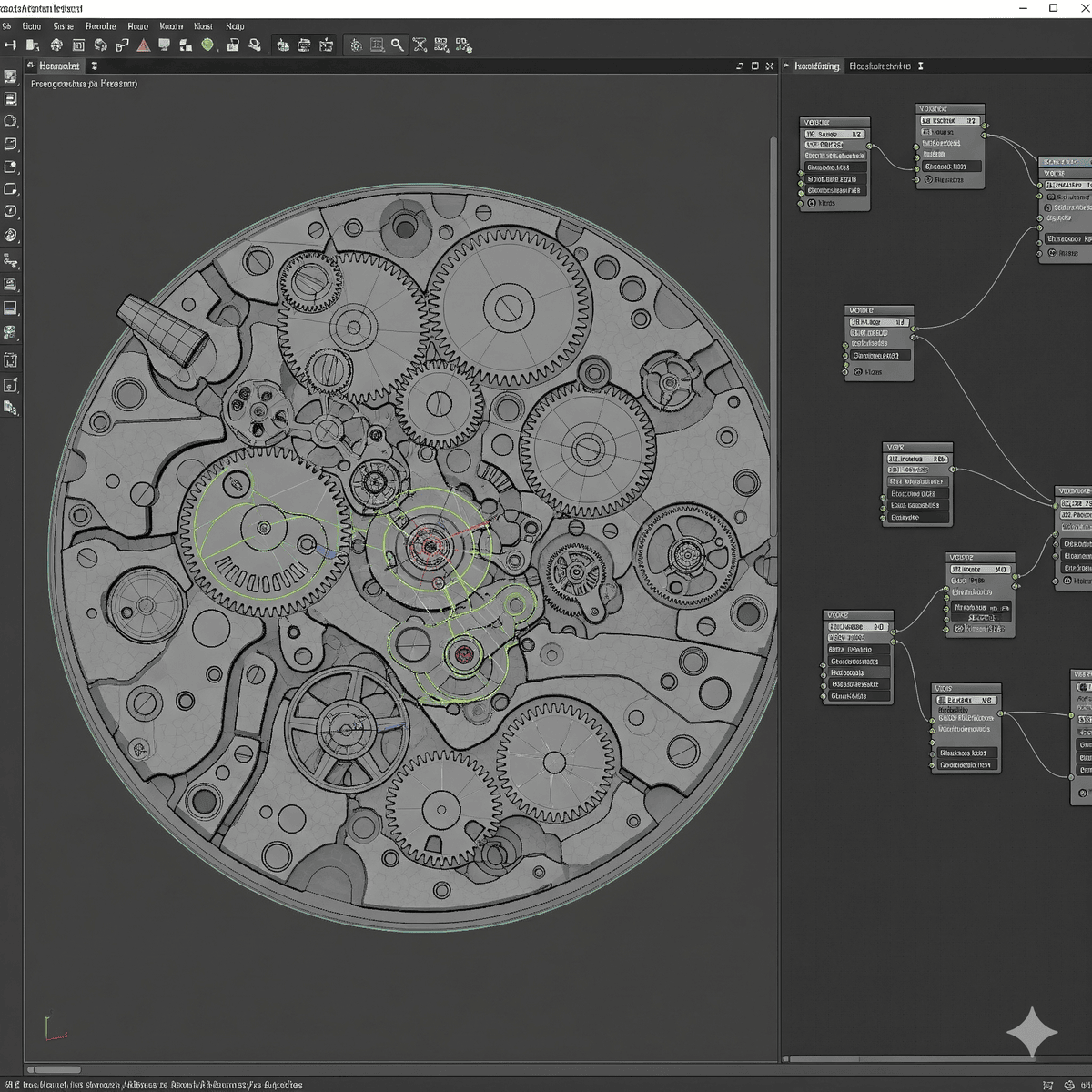The height and width of the screenshot is (1092, 1092).
Task: Click the viewport vertical scrollbar
Action: coord(773,337)
